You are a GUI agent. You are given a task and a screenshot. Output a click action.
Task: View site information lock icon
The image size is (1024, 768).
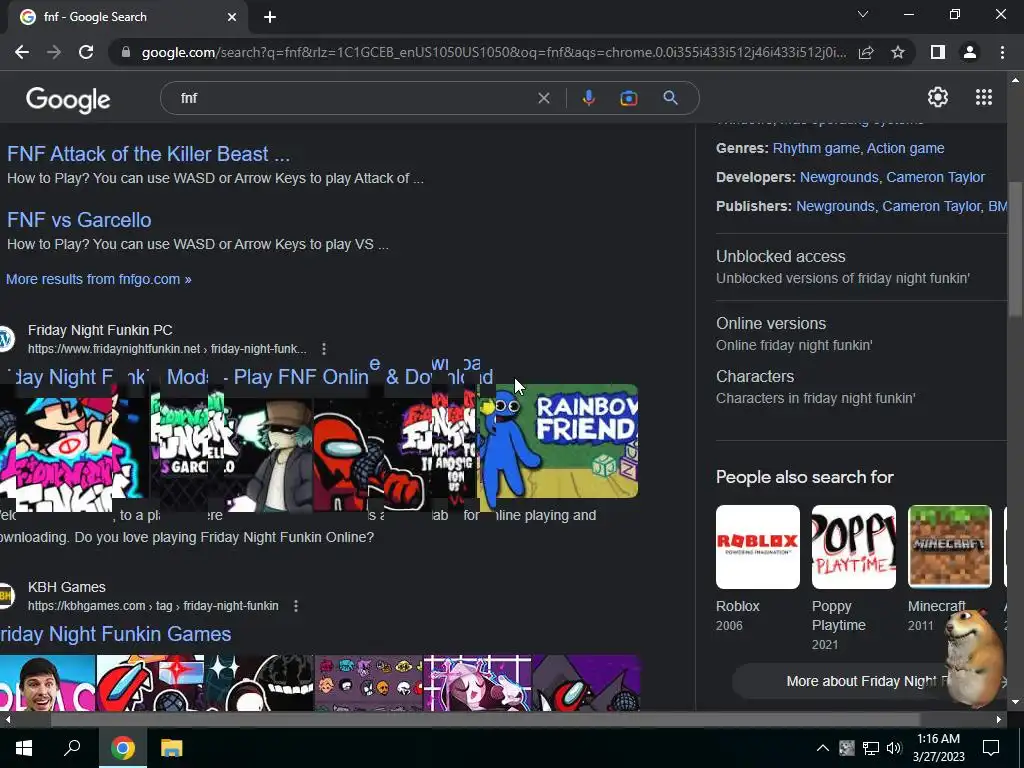point(126,52)
